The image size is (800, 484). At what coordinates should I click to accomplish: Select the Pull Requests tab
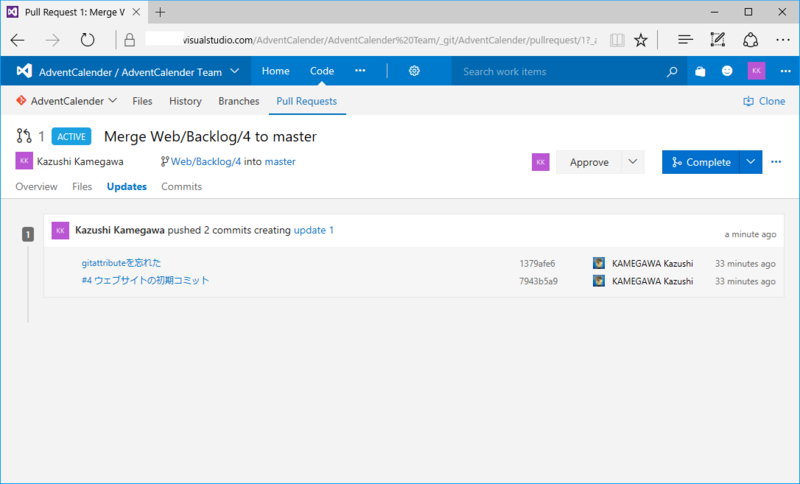307,101
